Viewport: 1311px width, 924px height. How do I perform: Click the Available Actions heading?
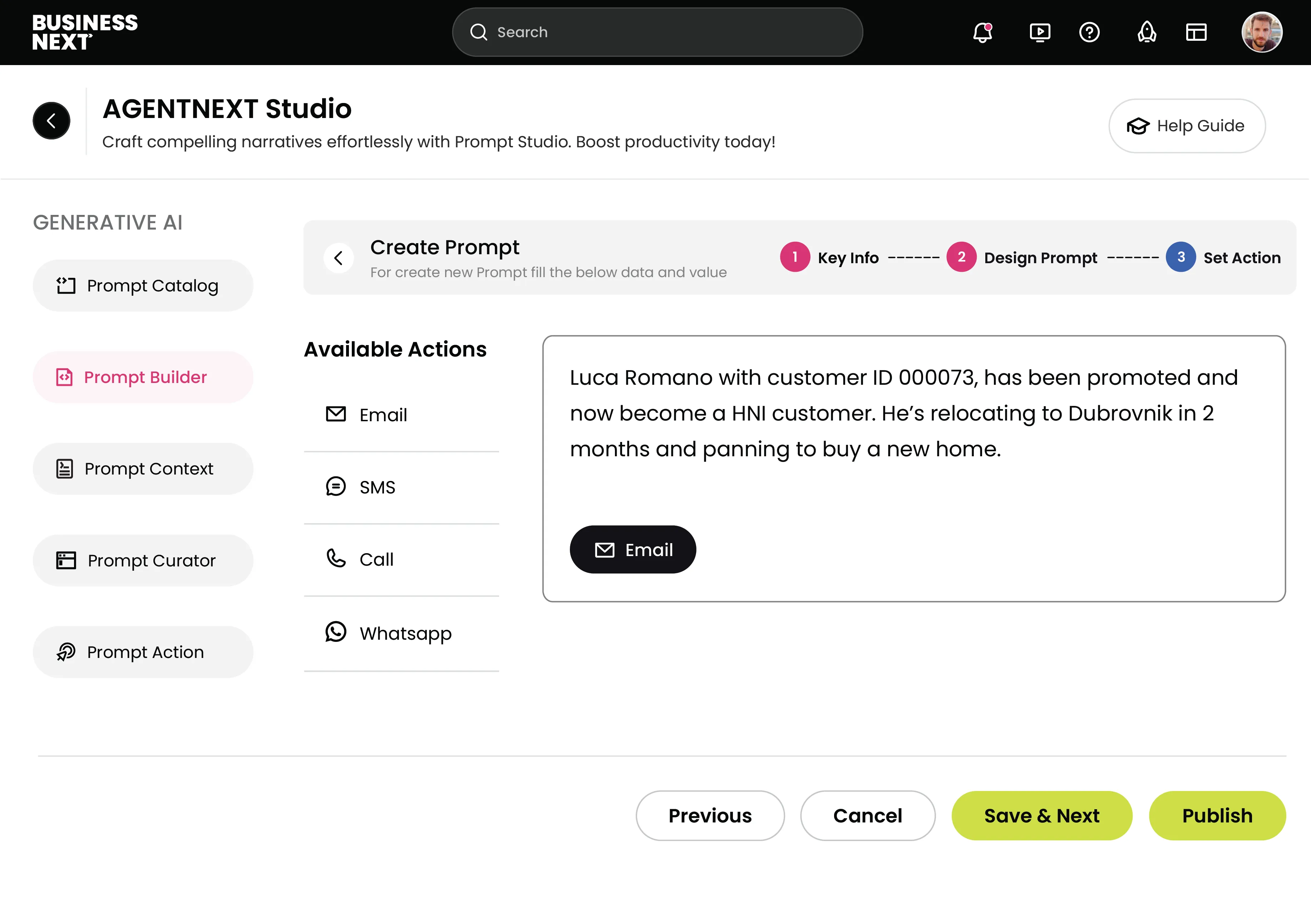[x=395, y=349]
